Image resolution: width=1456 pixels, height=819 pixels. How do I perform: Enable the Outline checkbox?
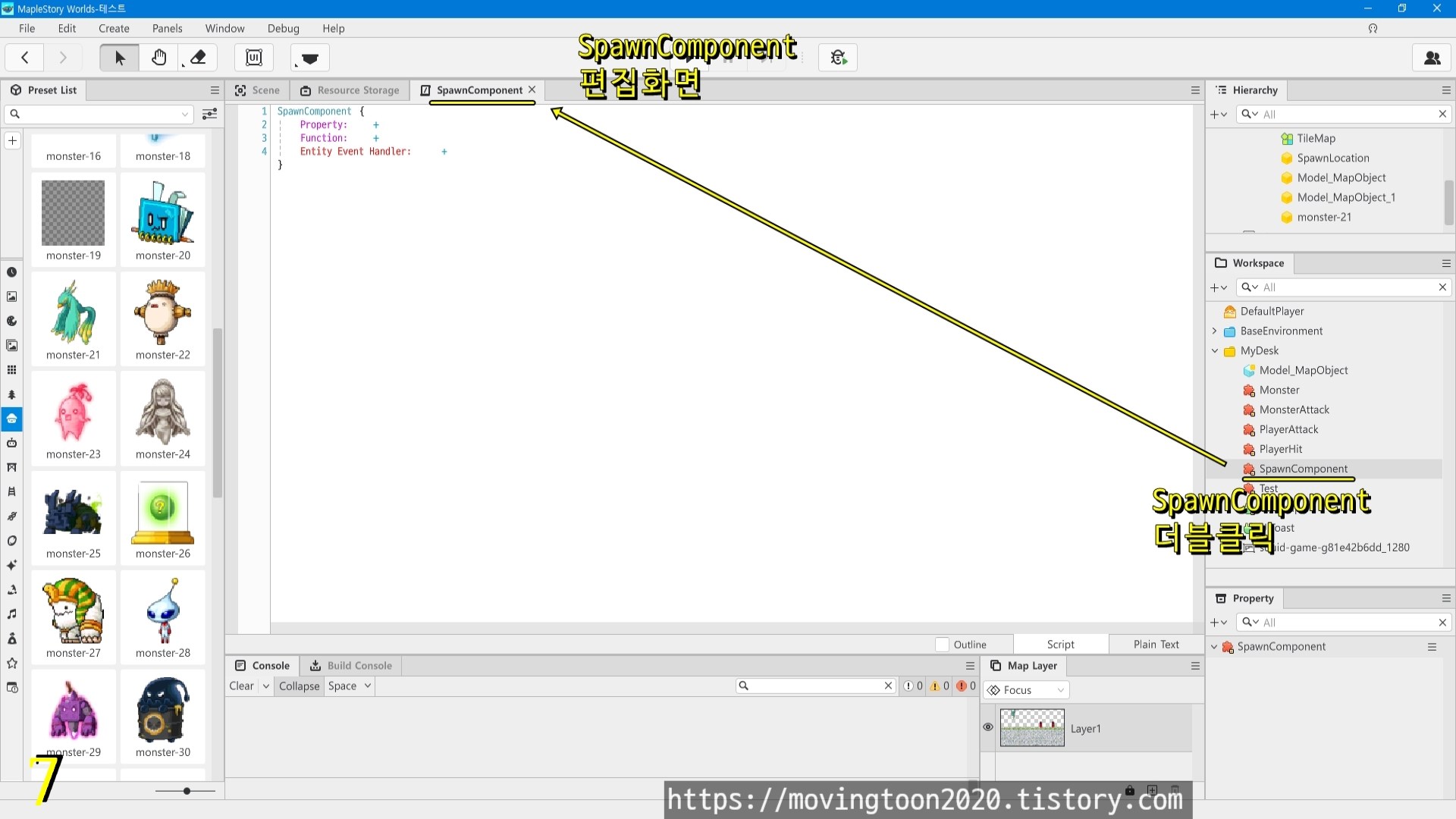pyautogui.click(x=943, y=645)
